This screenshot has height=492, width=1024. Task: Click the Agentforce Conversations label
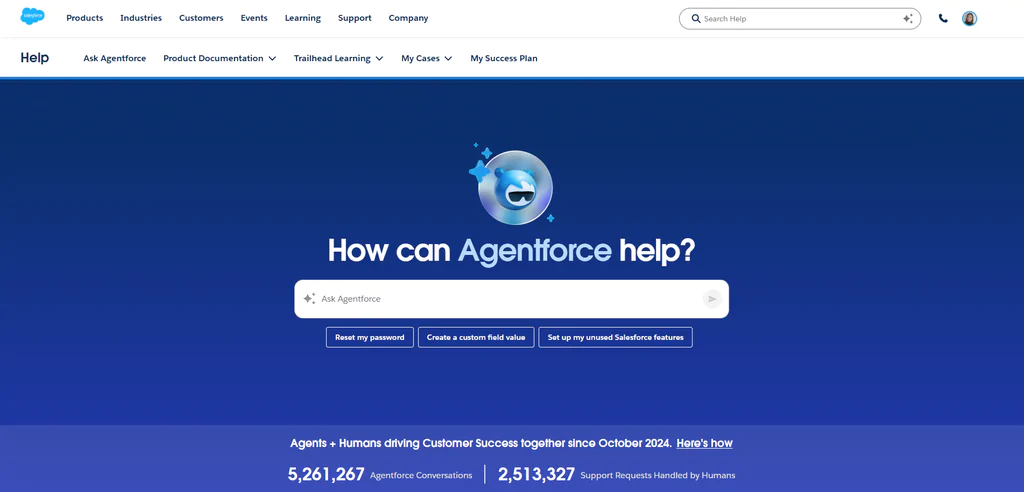point(421,476)
